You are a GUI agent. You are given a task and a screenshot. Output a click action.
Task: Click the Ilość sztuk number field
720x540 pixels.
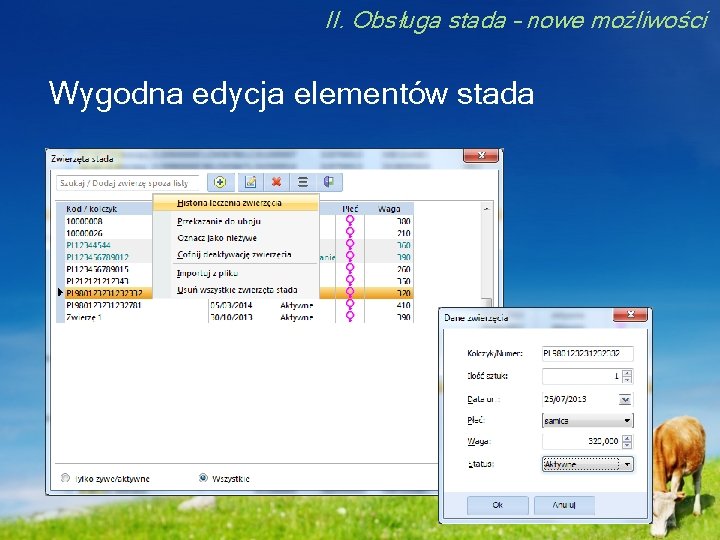[x=582, y=376]
